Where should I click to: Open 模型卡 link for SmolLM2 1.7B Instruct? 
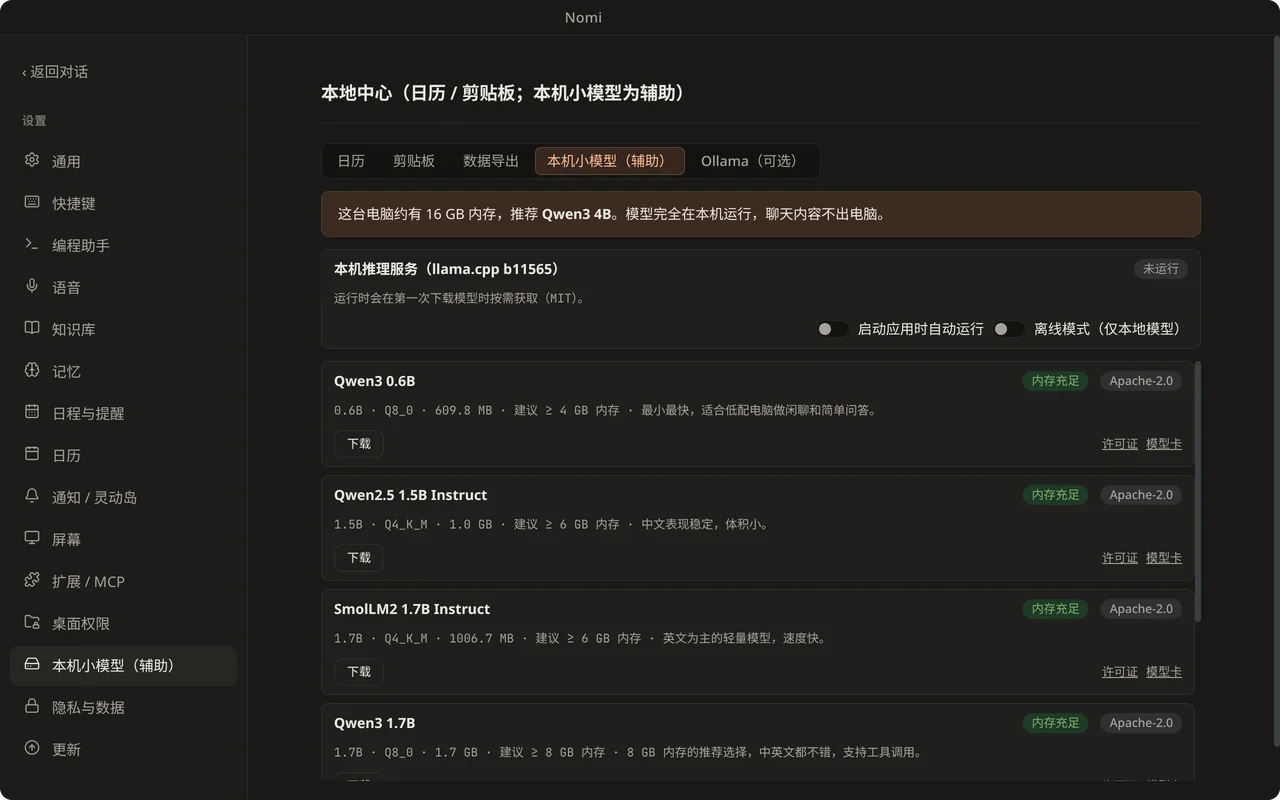pos(1164,672)
